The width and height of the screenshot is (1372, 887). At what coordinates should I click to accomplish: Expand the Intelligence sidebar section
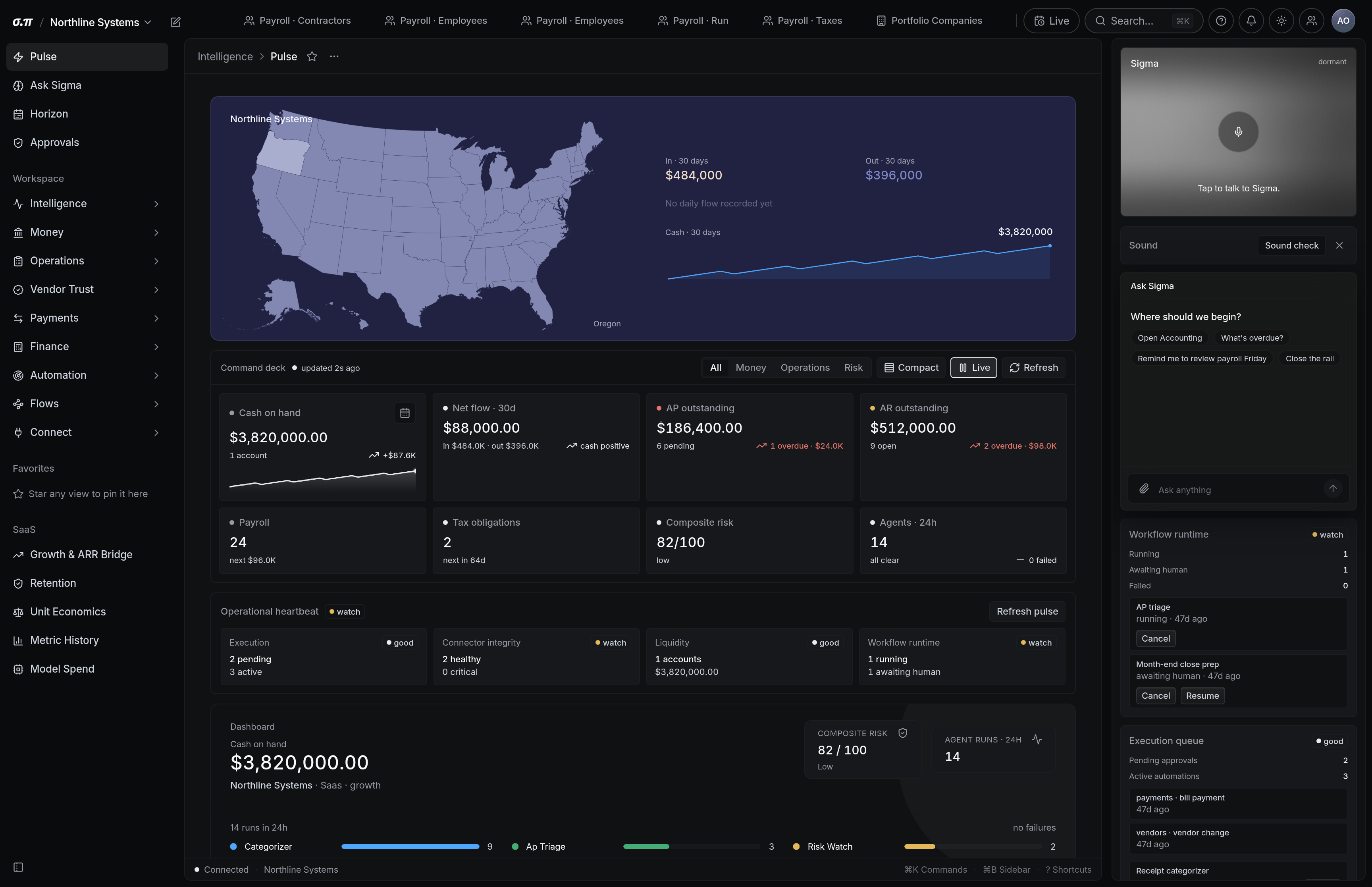(x=87, y=204)
